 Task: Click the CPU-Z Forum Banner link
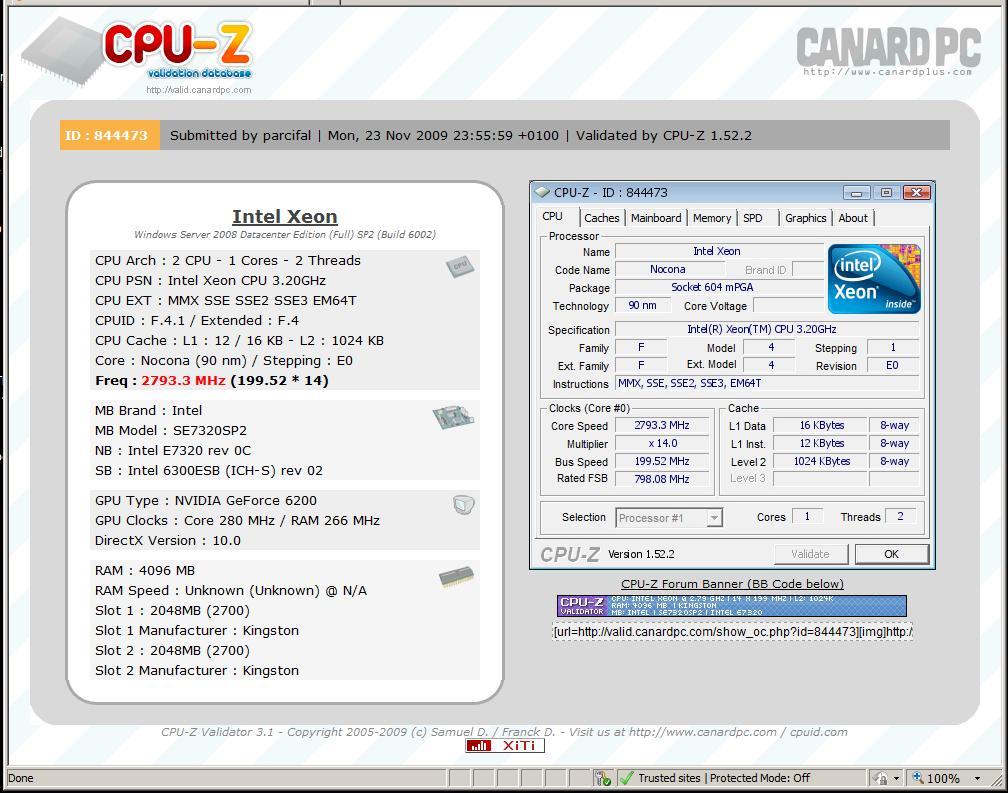(732, 584)
